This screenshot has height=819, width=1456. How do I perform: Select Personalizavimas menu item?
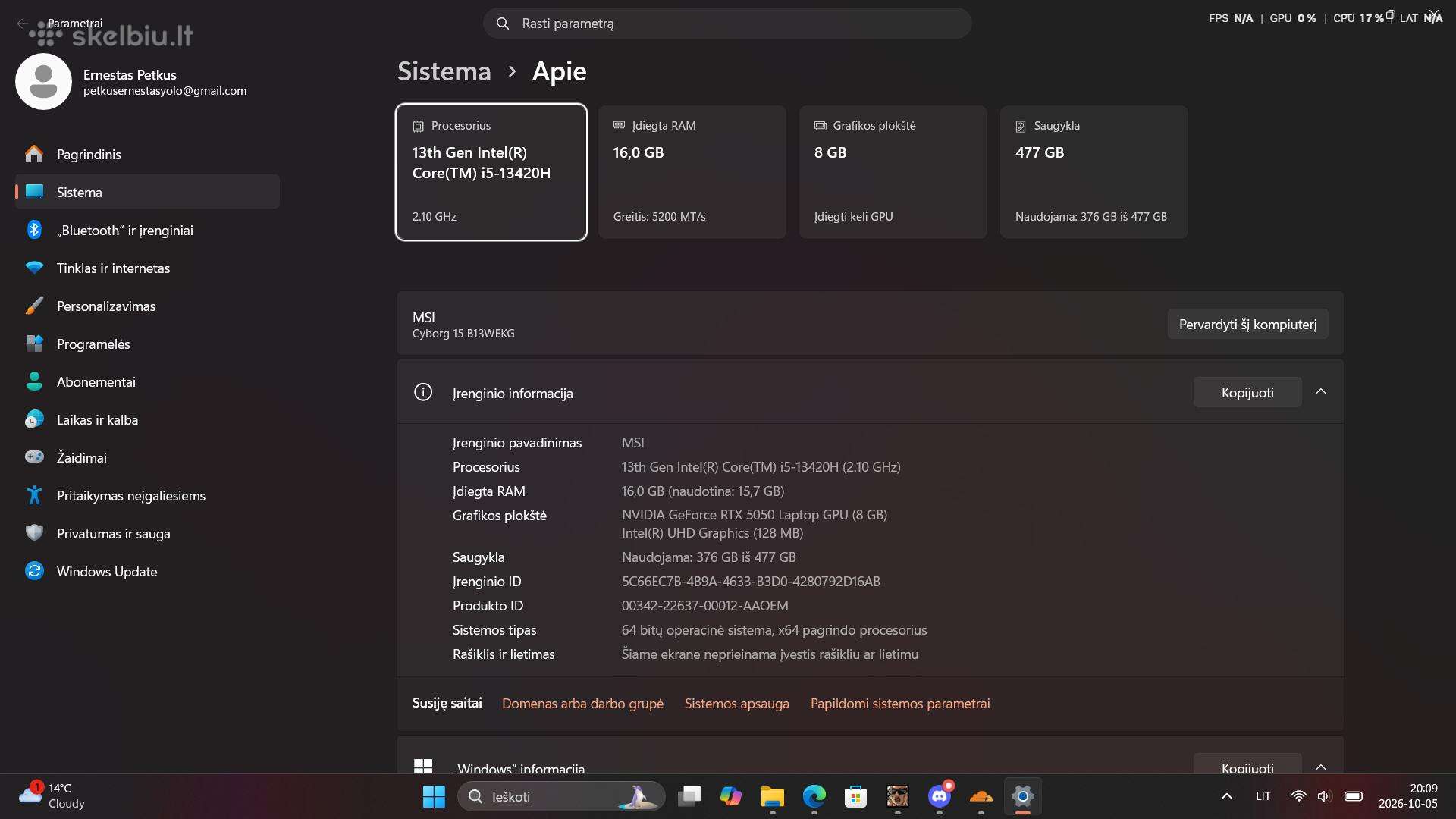(x=147, y=306)
